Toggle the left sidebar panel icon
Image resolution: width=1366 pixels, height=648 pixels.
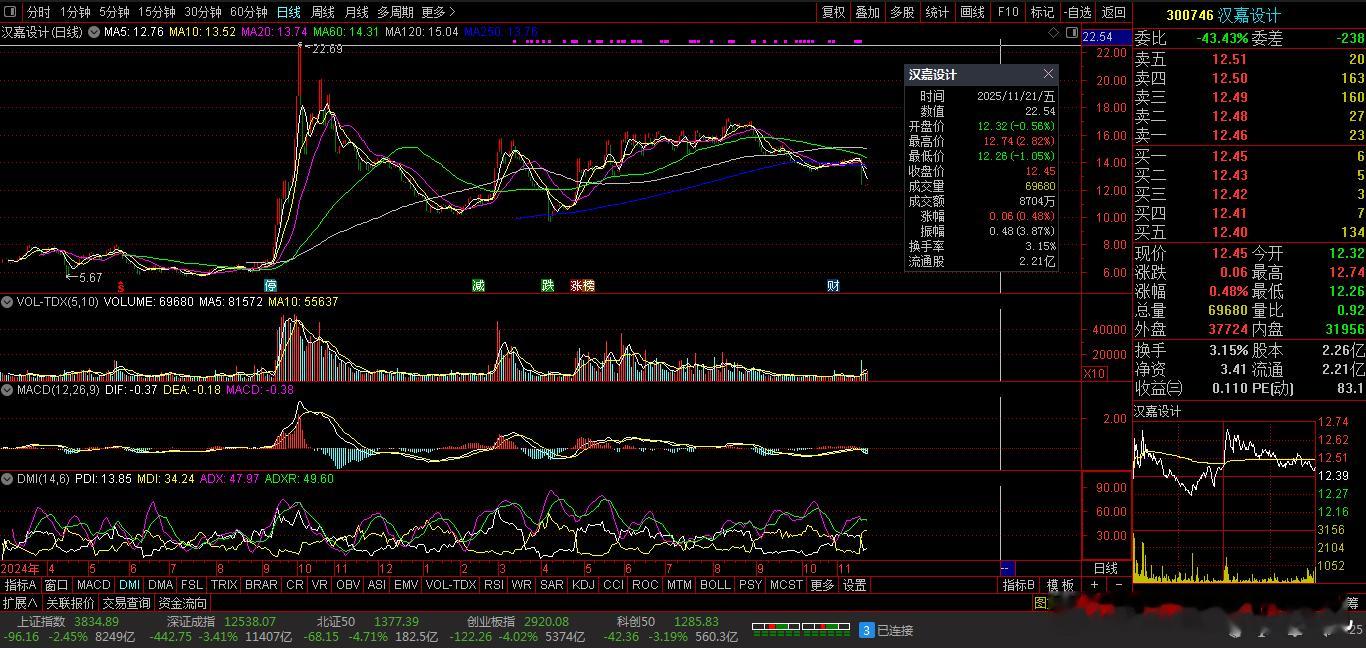point(9,12)
